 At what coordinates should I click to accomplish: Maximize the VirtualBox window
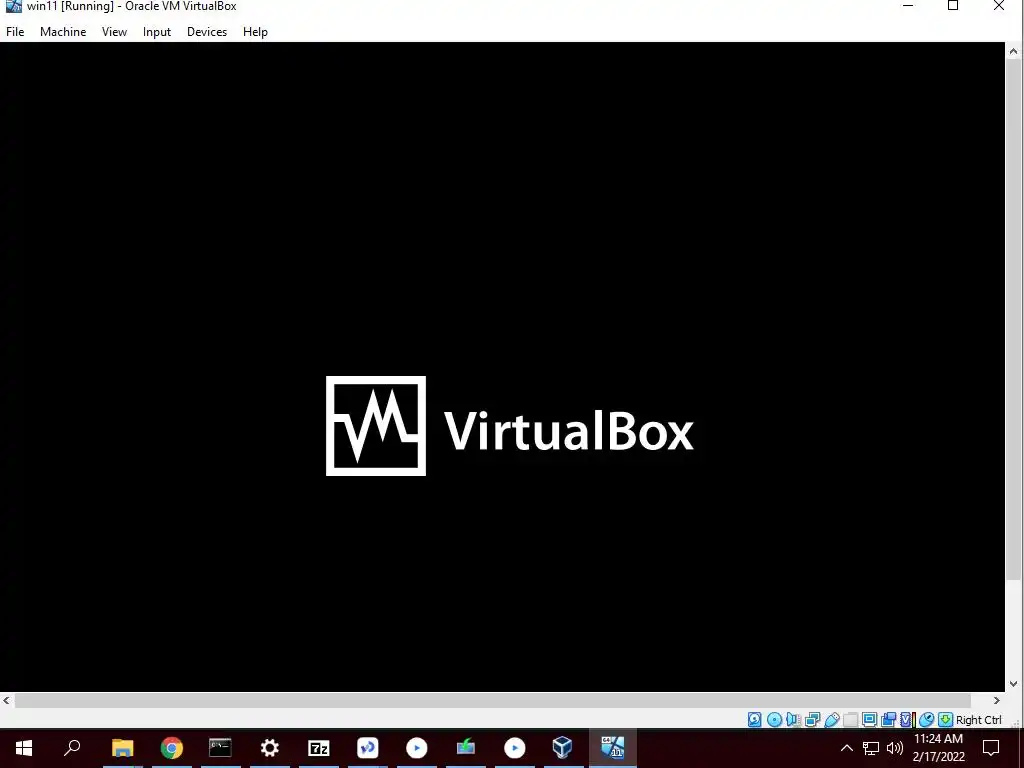coord(953,7)
